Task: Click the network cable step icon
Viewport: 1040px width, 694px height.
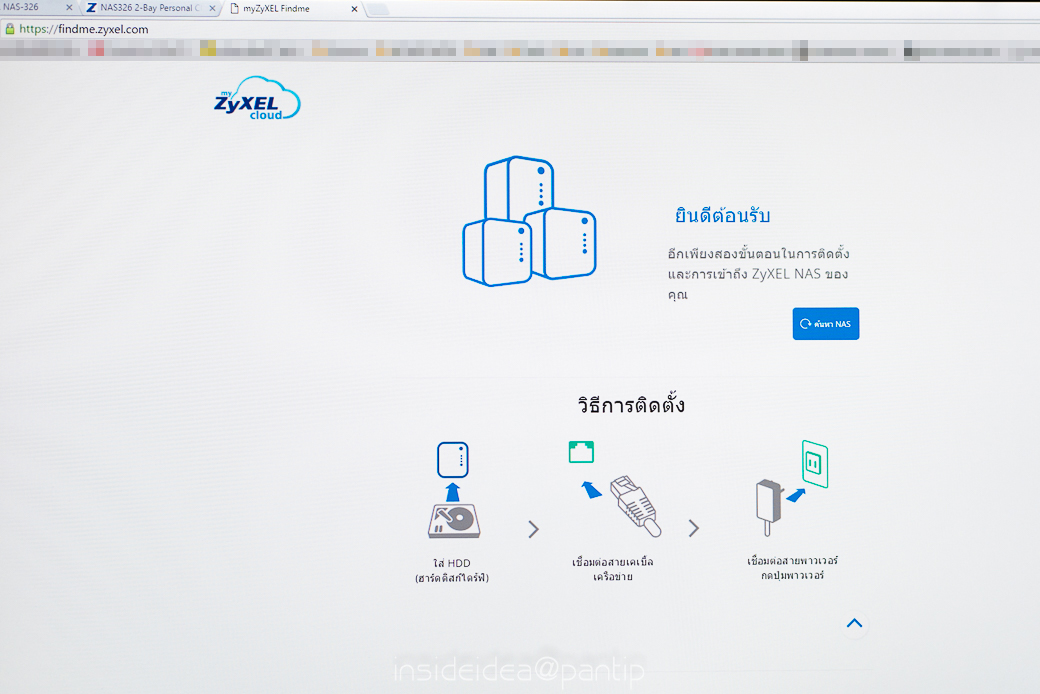Action: (615, 488)
